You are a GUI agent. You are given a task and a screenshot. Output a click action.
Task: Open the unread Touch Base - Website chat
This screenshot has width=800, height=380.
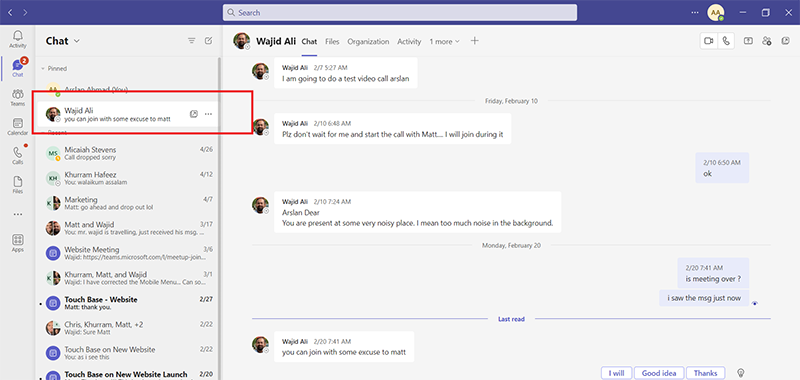(127, 303)
